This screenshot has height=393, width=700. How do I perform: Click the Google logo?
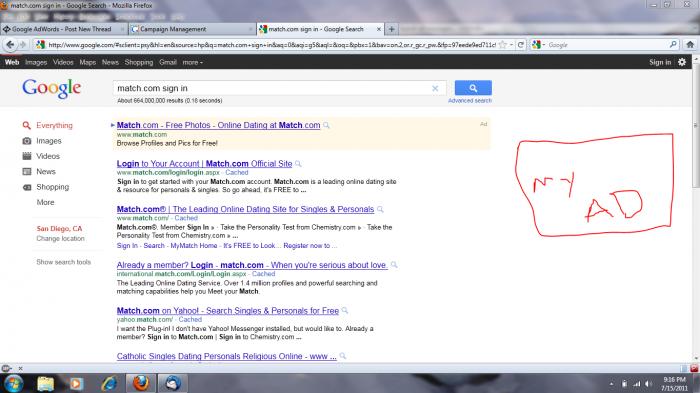52,88
